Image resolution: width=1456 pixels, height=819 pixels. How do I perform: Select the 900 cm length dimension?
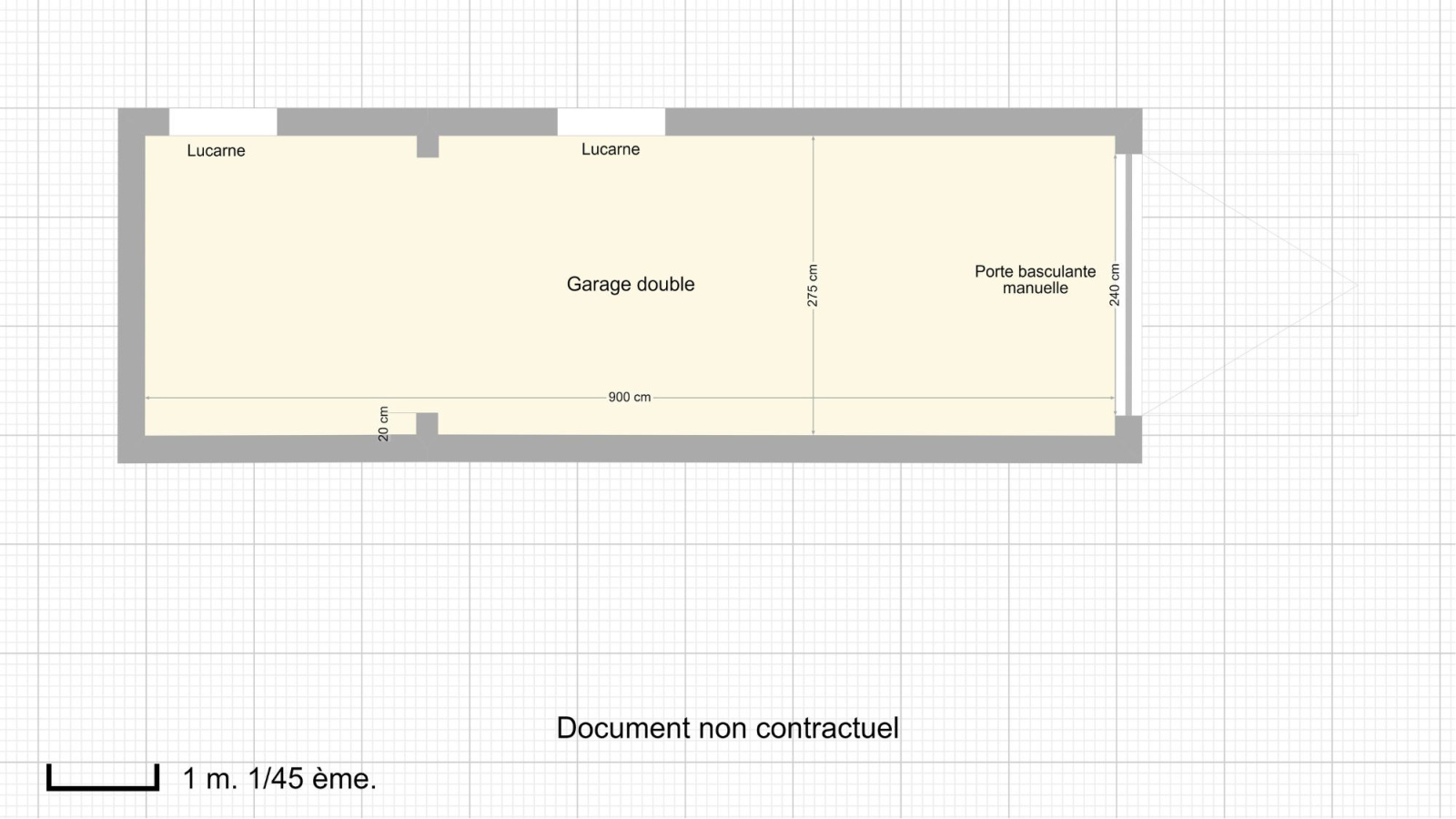(x=629, y=398)
